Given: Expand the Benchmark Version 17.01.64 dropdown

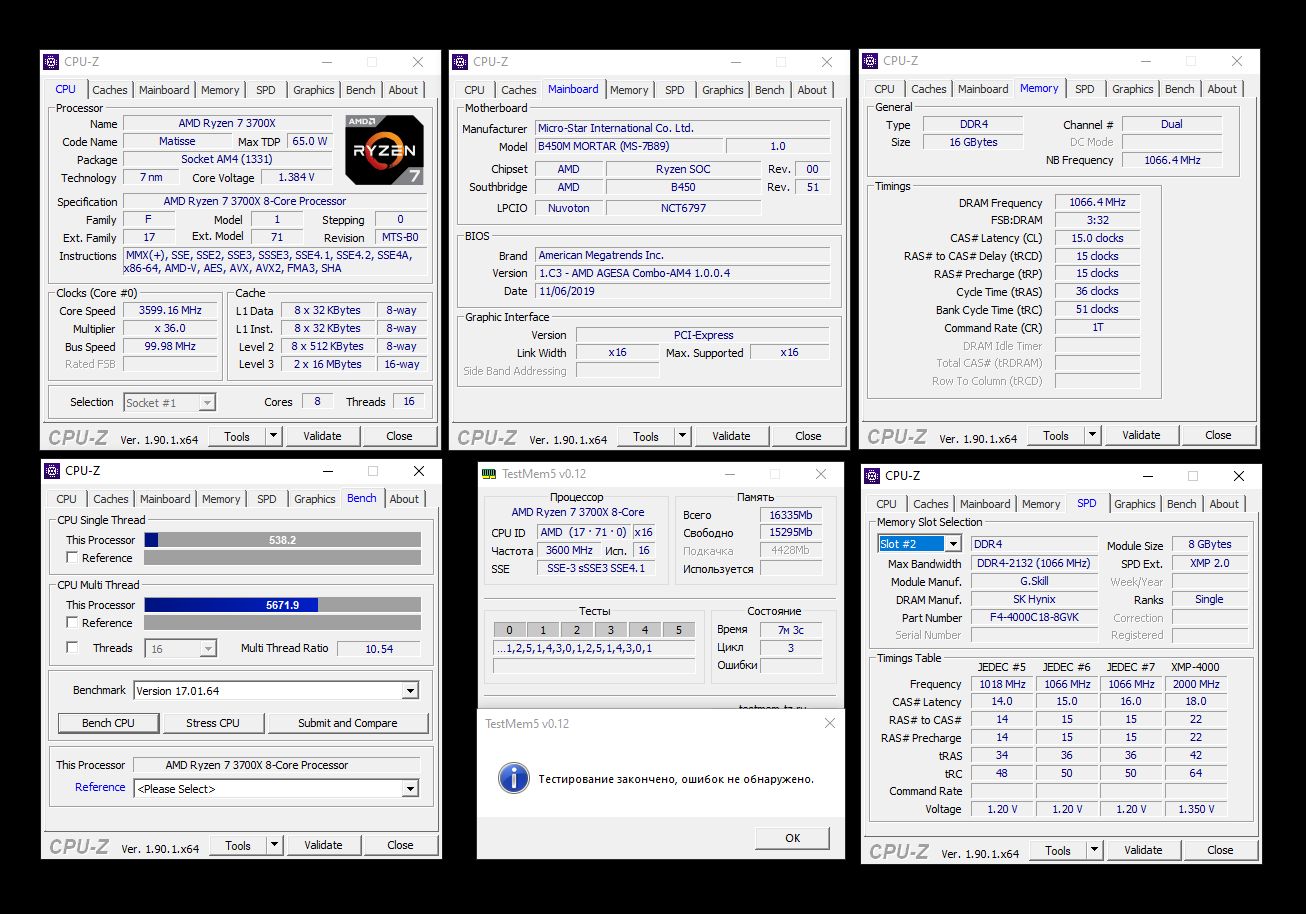Looking at the screenshot, I should [x=410, y=691].
